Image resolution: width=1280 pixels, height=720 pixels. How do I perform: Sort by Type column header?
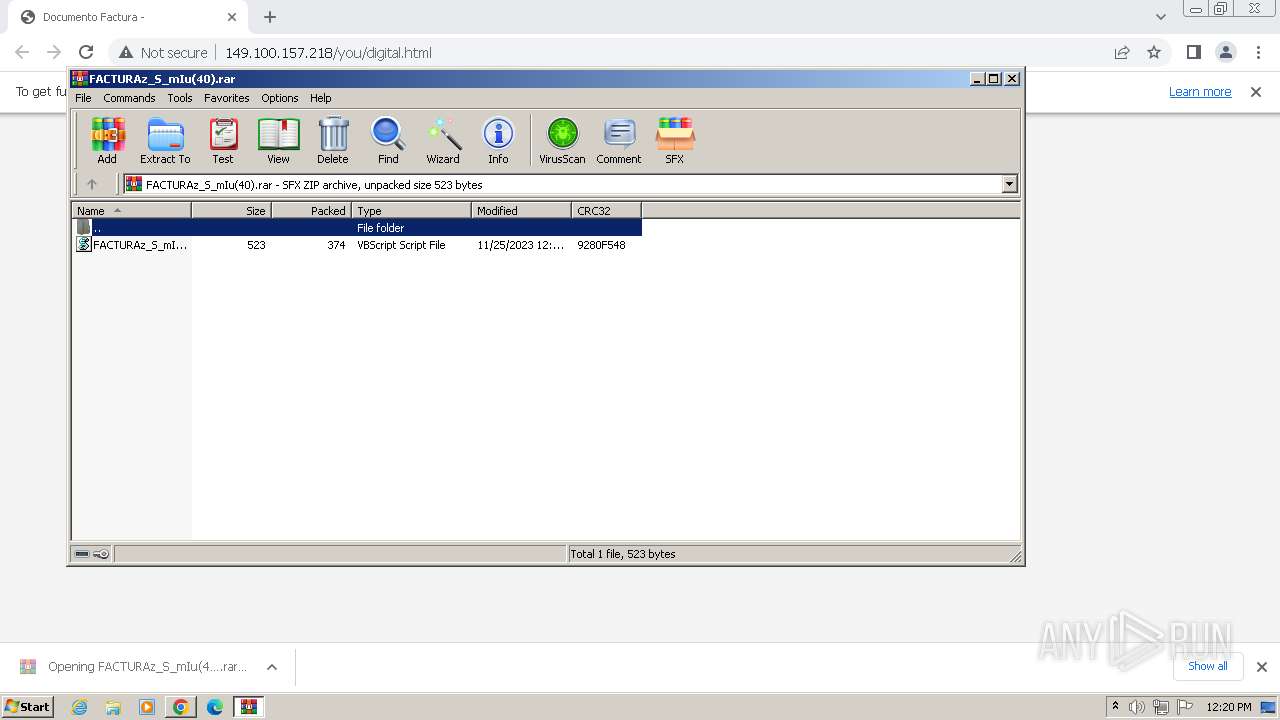(411, 210)
